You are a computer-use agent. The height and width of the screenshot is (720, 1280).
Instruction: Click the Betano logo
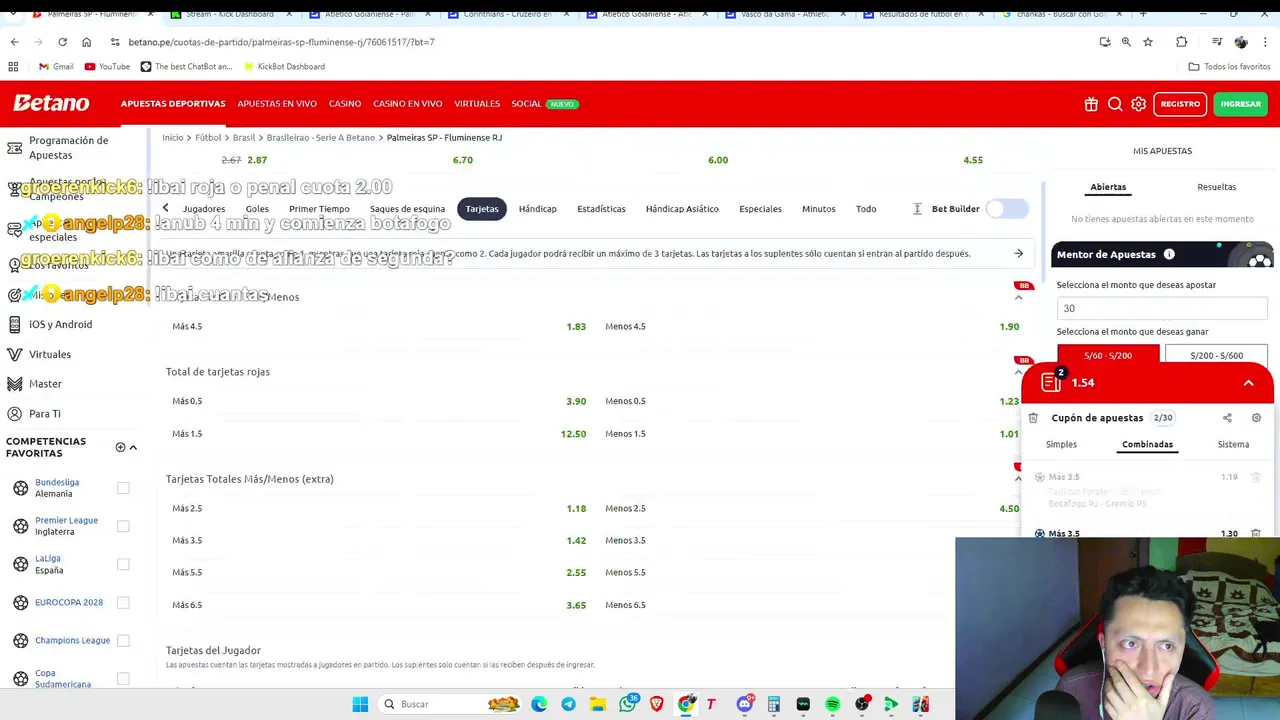coord(51,103)
